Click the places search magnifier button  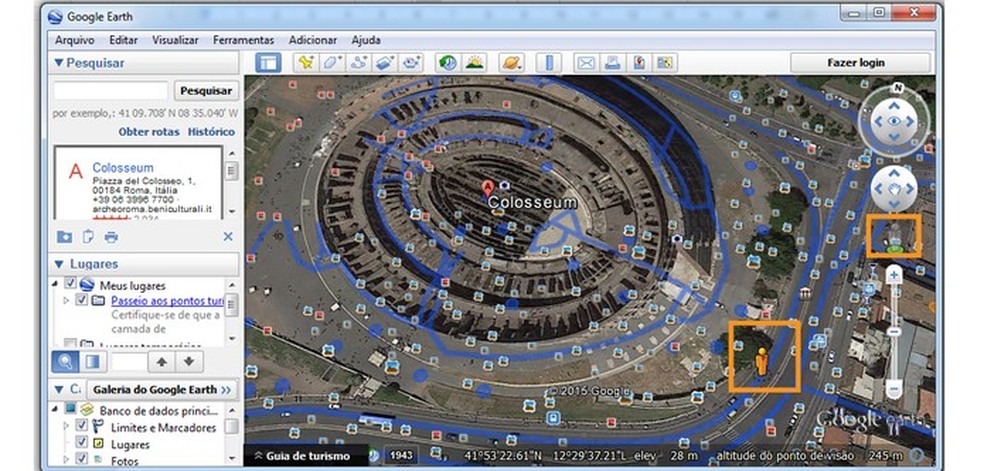pyautogui.click(x=65, y=361)
